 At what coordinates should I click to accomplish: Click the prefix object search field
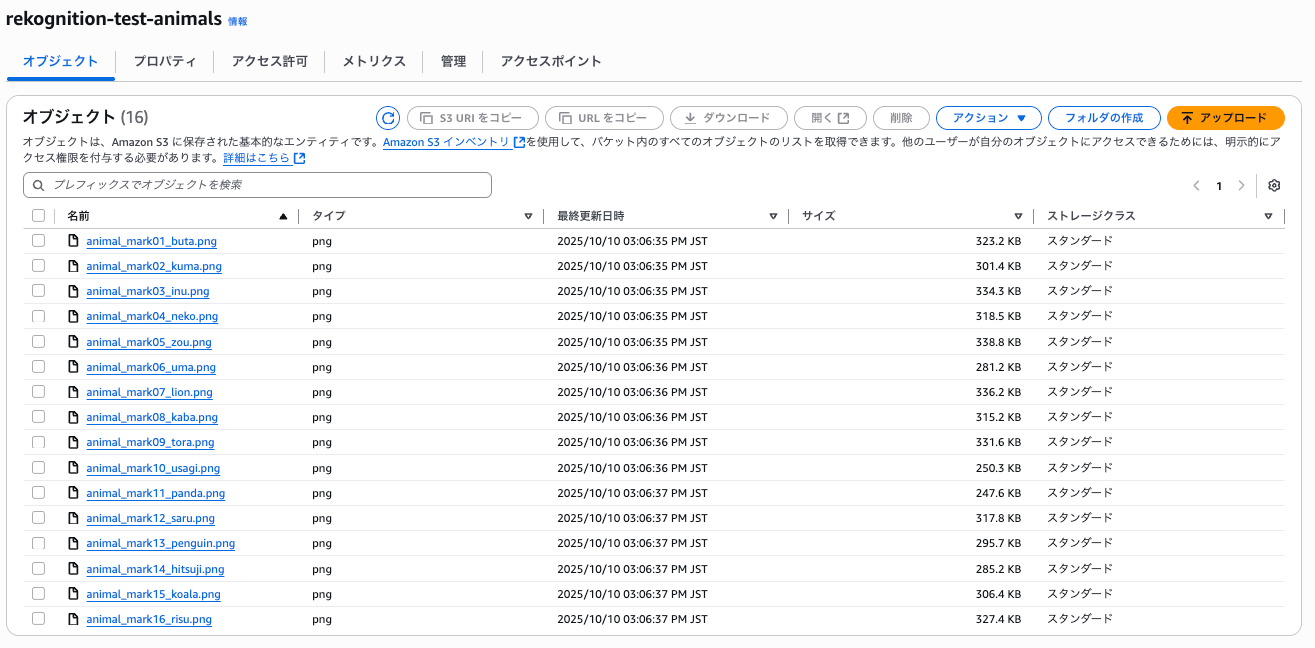pos(257,185)
